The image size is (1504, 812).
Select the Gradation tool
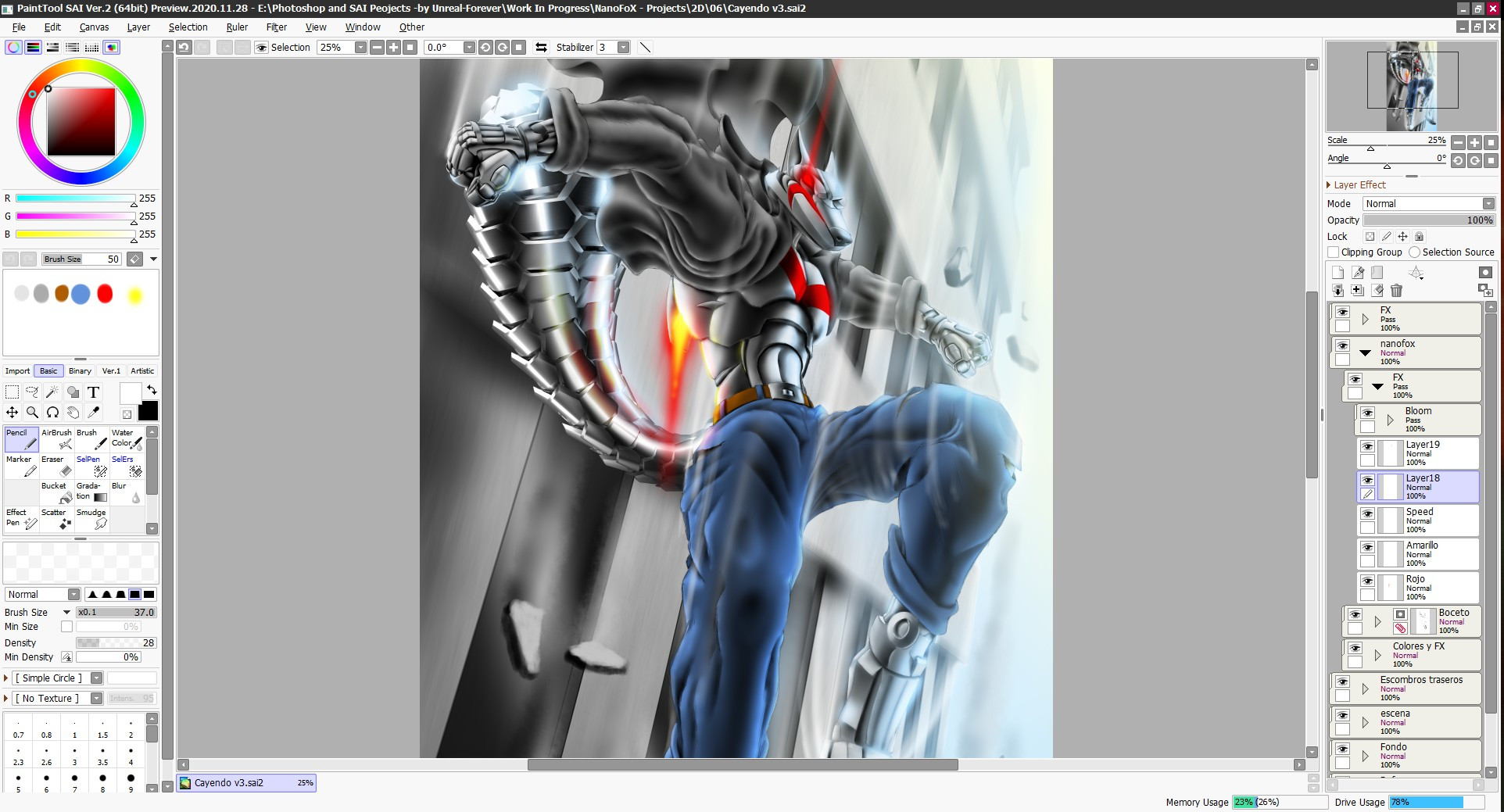(91, 492)
